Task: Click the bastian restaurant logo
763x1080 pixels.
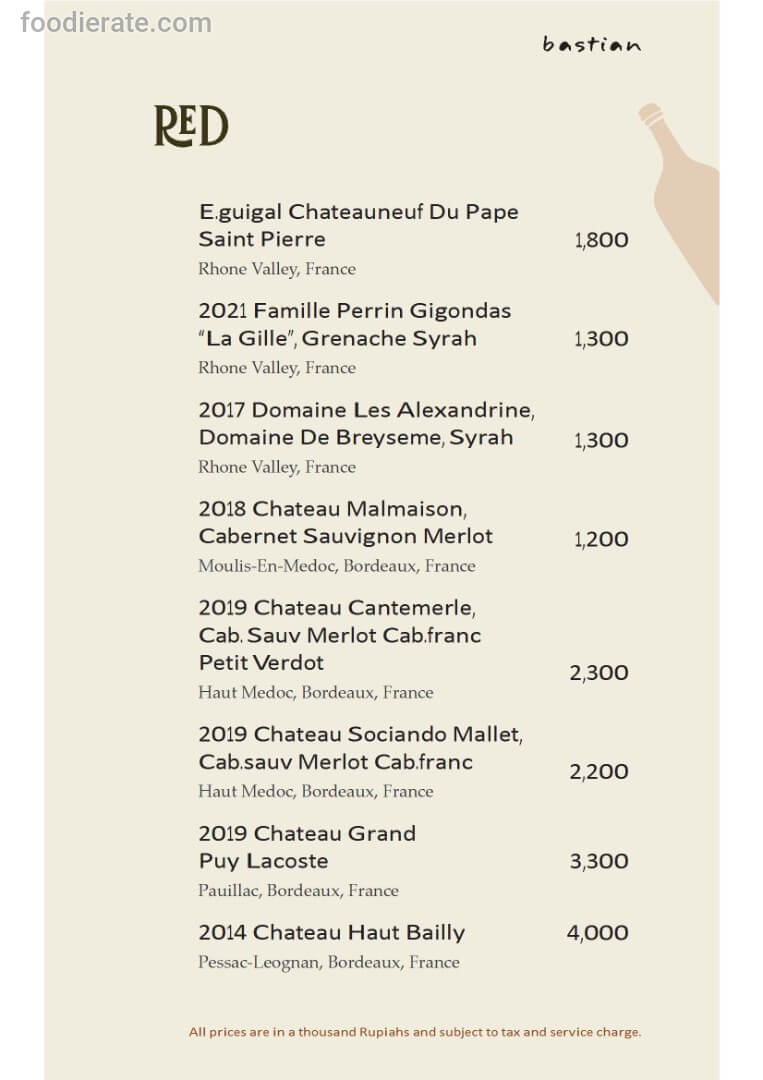Action: (592, 44)
